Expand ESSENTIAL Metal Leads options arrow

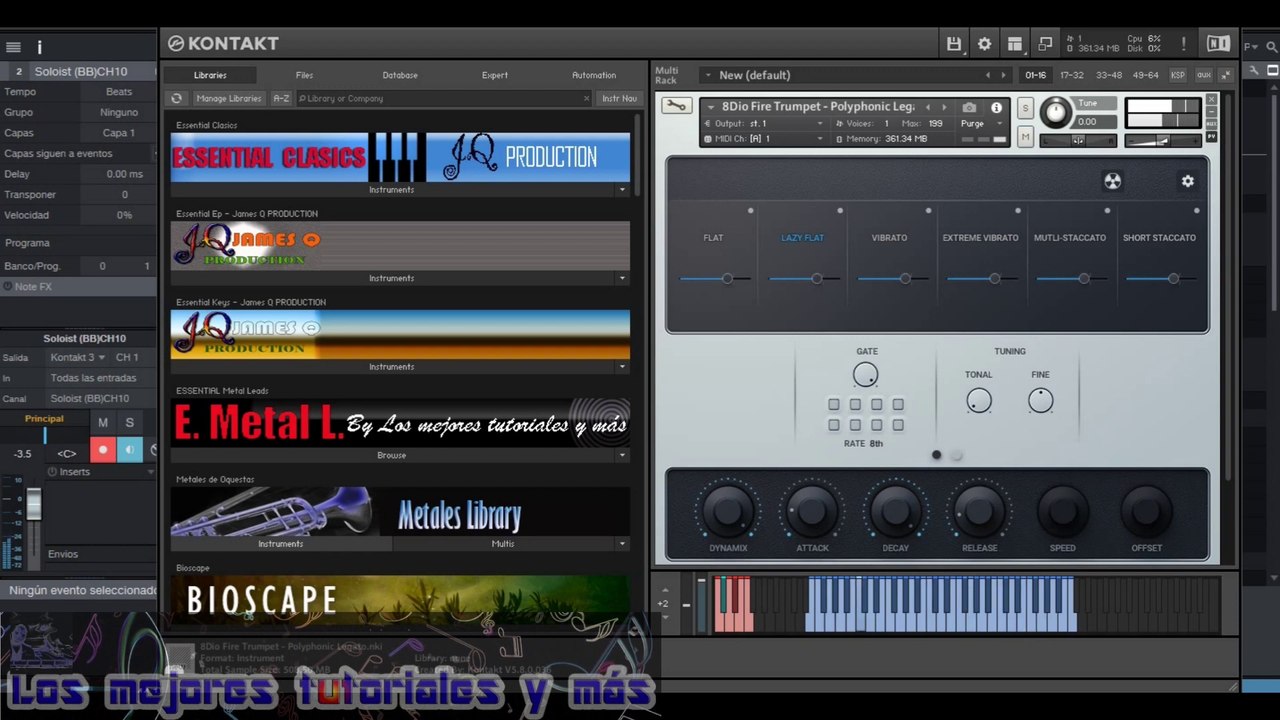point(622,455)
